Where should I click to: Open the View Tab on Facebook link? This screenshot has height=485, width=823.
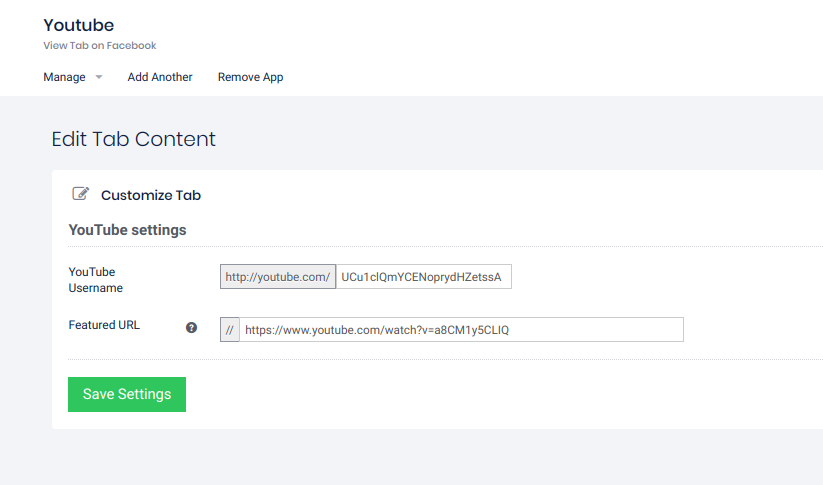tap(100, 45)
